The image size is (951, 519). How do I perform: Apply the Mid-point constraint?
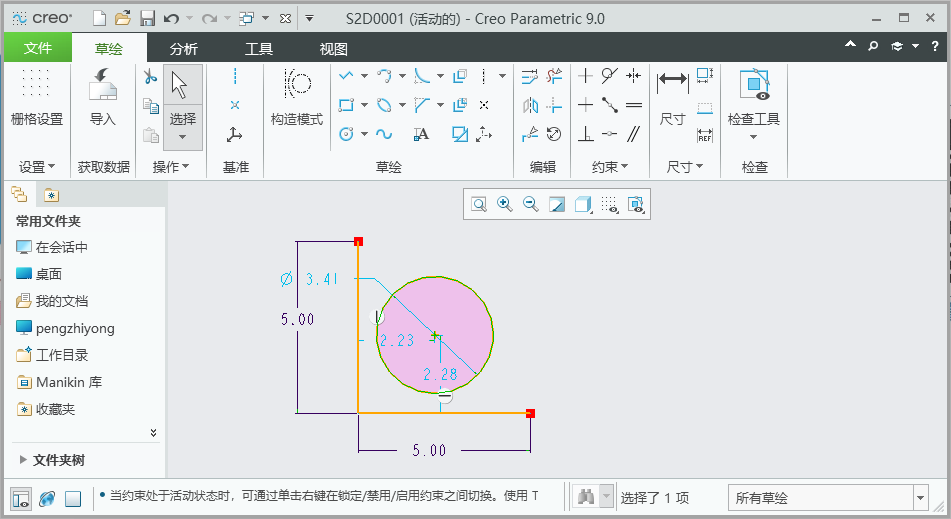pos(610,105)
